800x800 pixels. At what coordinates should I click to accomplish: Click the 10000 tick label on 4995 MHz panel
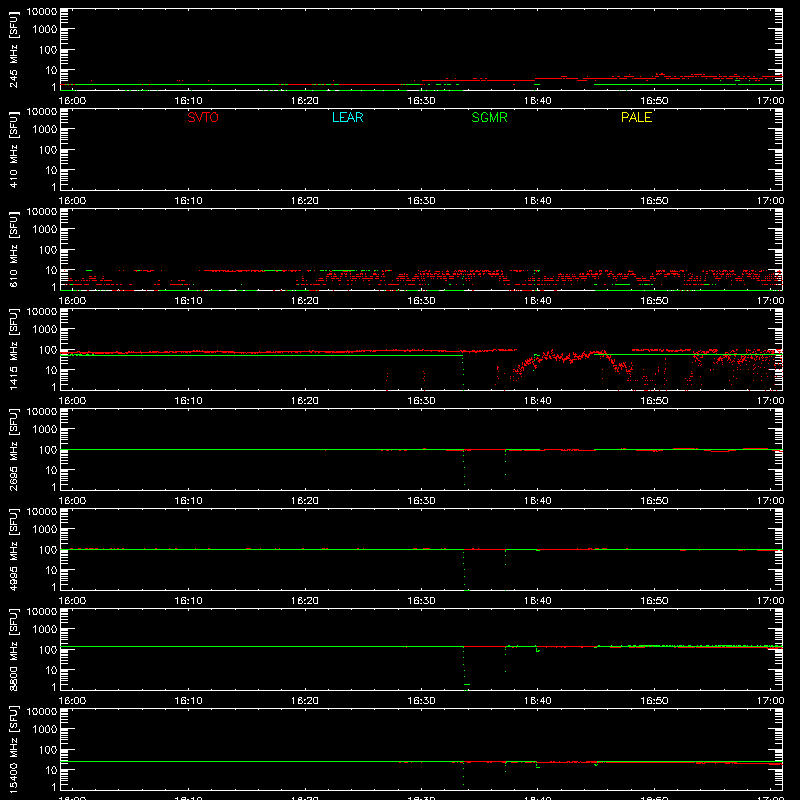(x=42, y=512)
